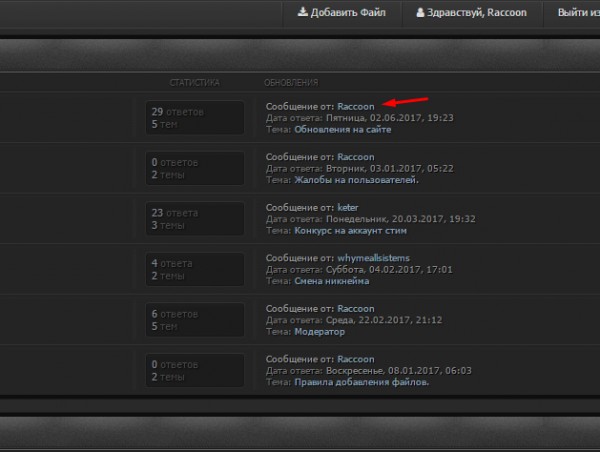600x452 pixels.
Task: Open the topic Обновления на сайте
Action: pyautogui.click(x=342, y=129)
